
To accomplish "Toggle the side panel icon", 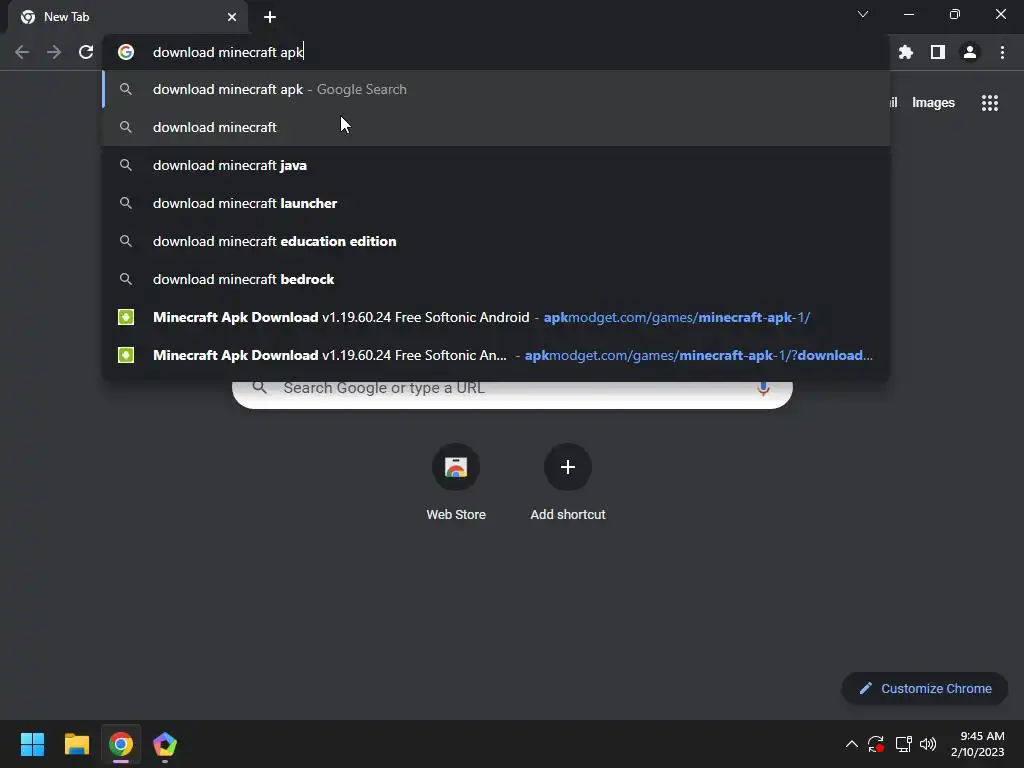I will (x=938, y=52).
